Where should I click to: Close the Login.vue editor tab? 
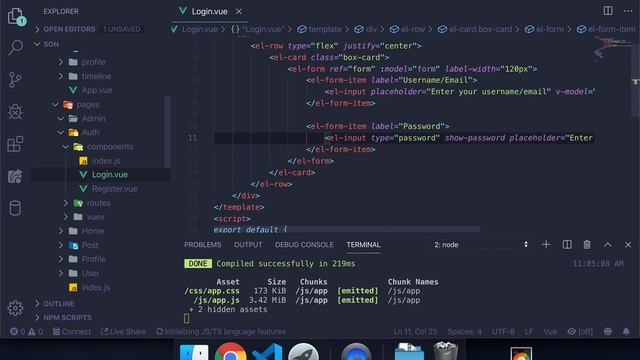pos(239,12)
